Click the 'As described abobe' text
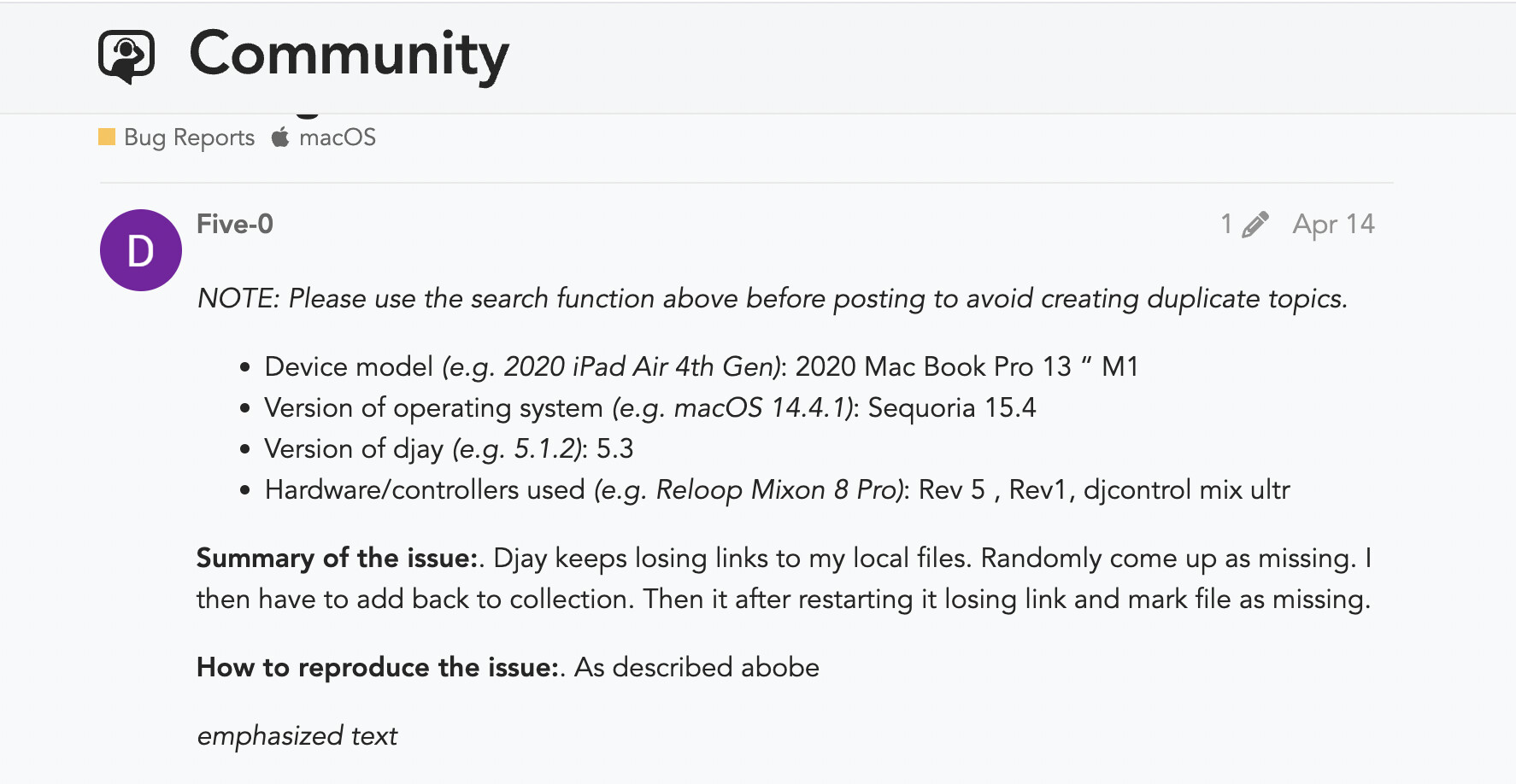This screenshot has height=784, width=1516. coord(696,667)
